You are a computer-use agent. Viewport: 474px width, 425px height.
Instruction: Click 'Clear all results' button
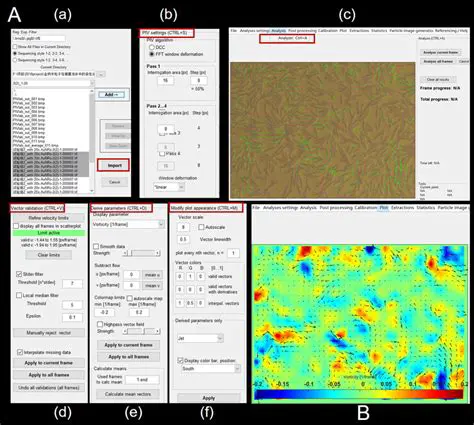pyautogui.click(x=438, y=80)
